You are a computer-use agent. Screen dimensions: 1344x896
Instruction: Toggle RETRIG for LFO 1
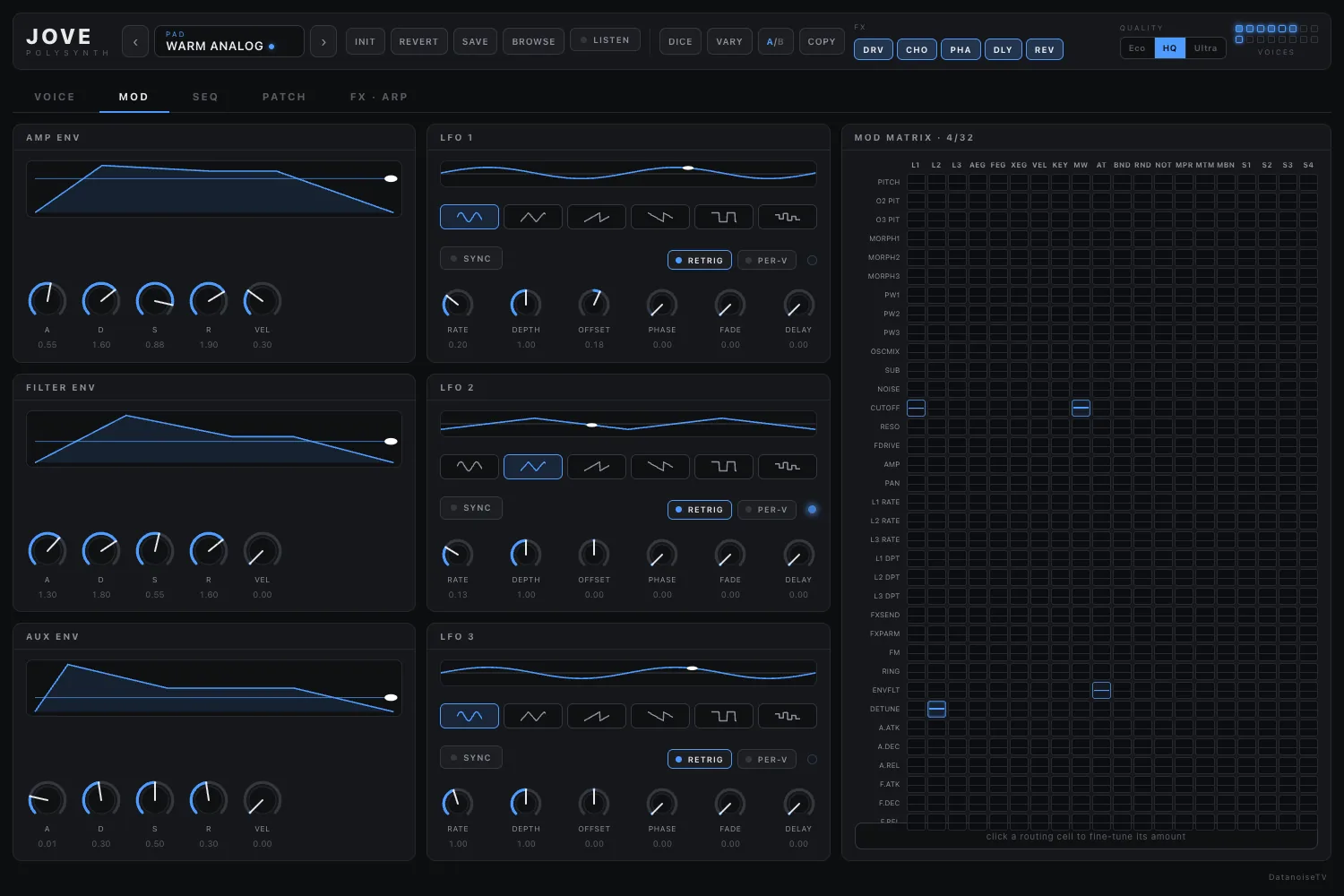[700, 260]
